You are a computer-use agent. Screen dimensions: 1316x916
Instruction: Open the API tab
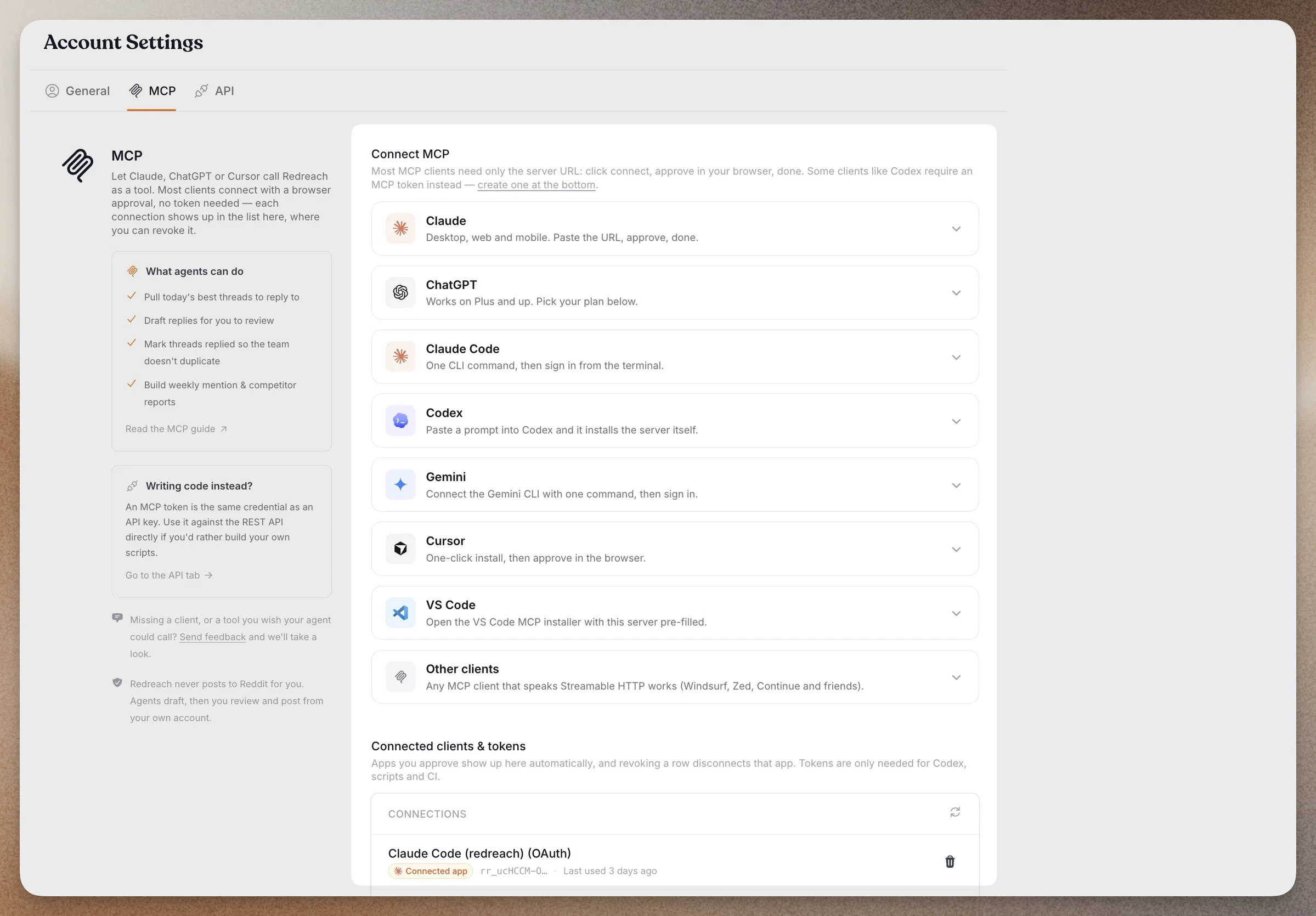click(214, 91)
